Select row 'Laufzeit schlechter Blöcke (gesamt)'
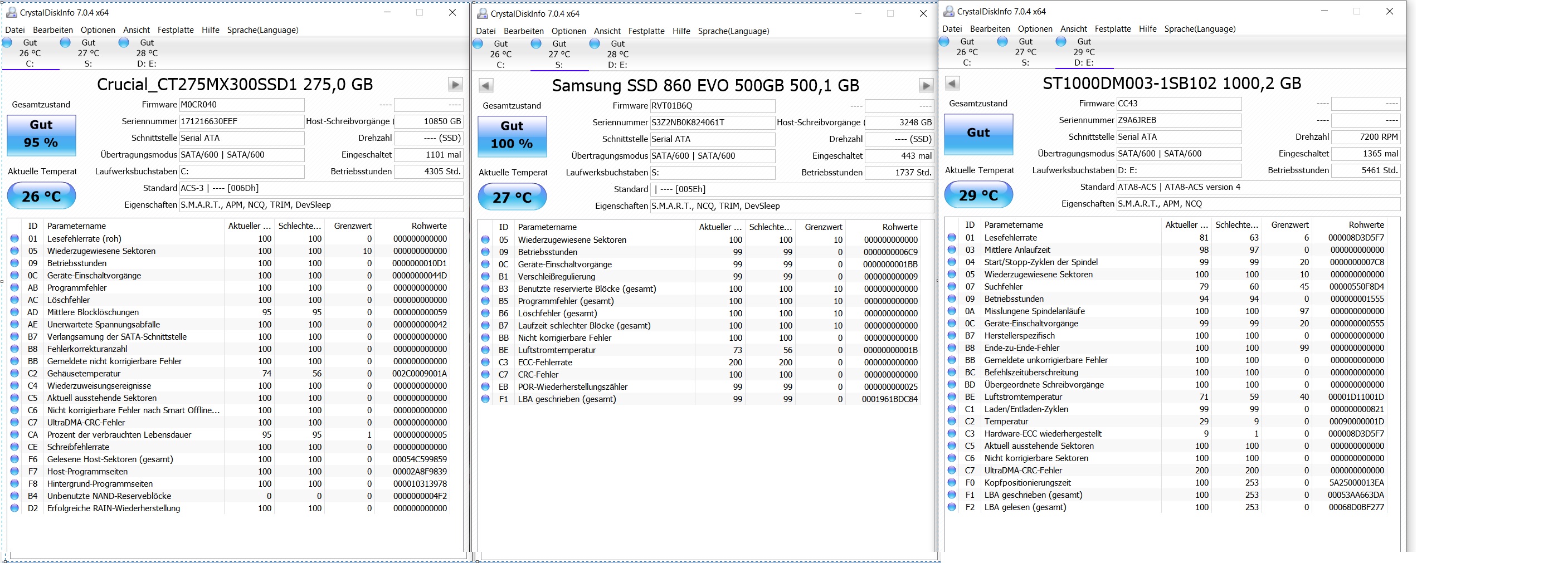 pyautogui.click(x=700, y=326)
